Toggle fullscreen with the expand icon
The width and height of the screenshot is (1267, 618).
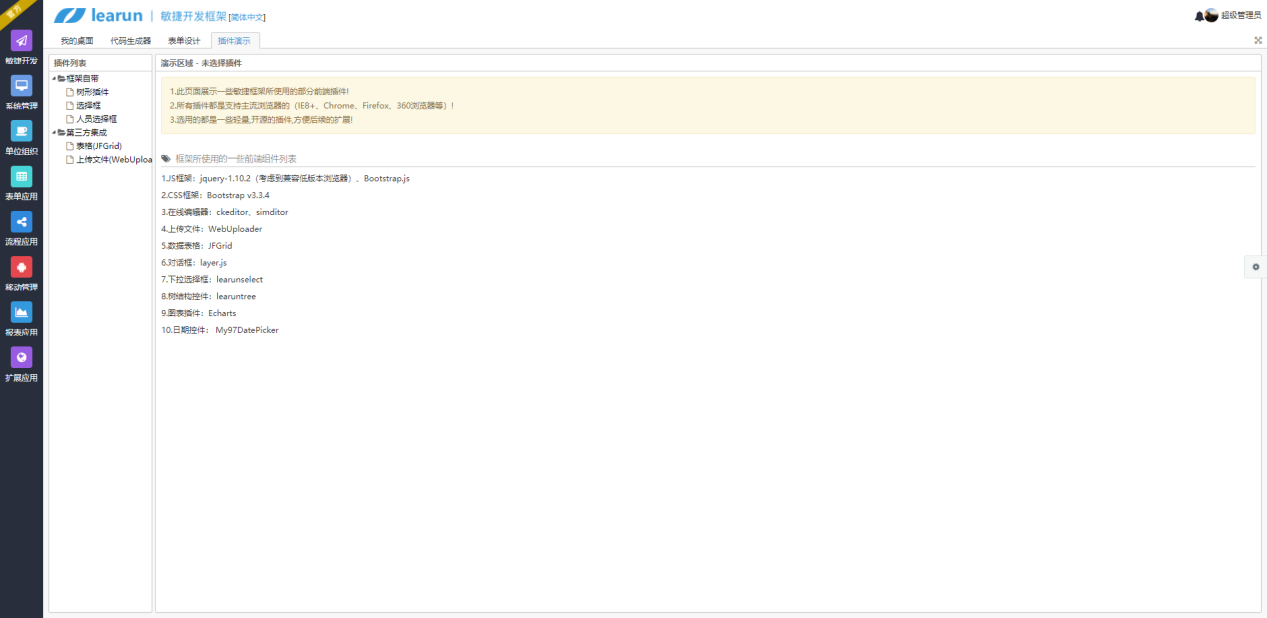tap(1257, 40)
